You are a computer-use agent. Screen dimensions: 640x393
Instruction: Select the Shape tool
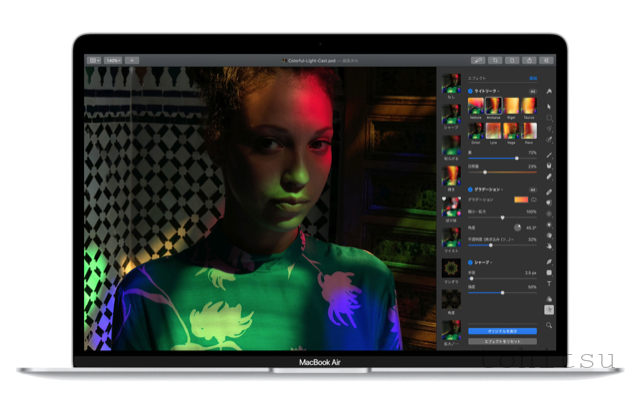click(x=549, y=273)
